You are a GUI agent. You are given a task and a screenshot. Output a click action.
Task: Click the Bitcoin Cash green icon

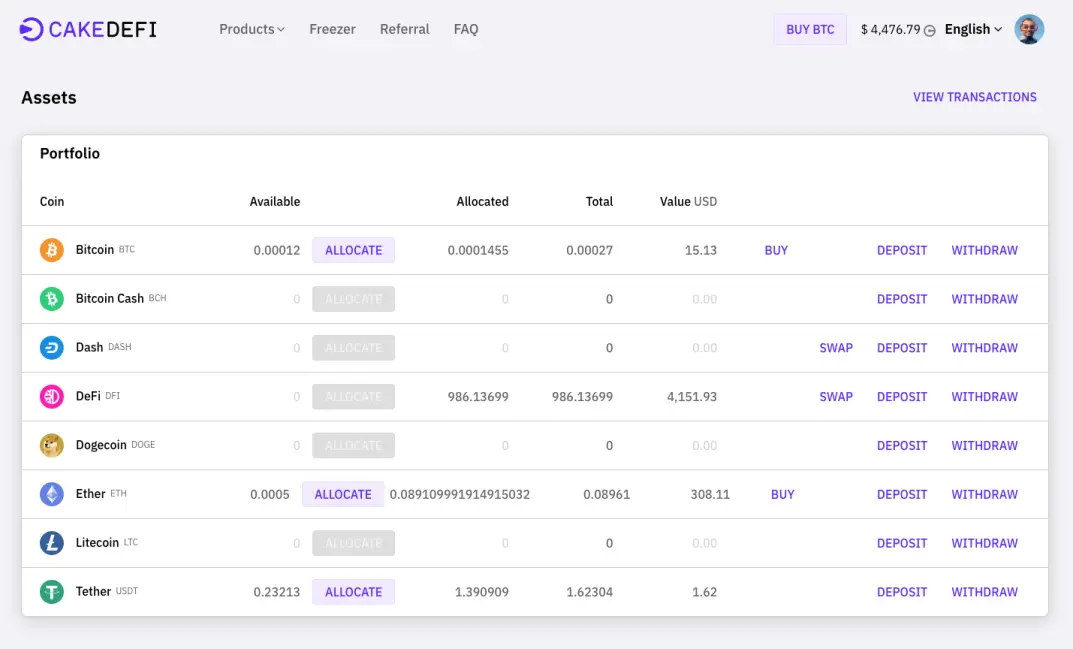click(51, 298)
